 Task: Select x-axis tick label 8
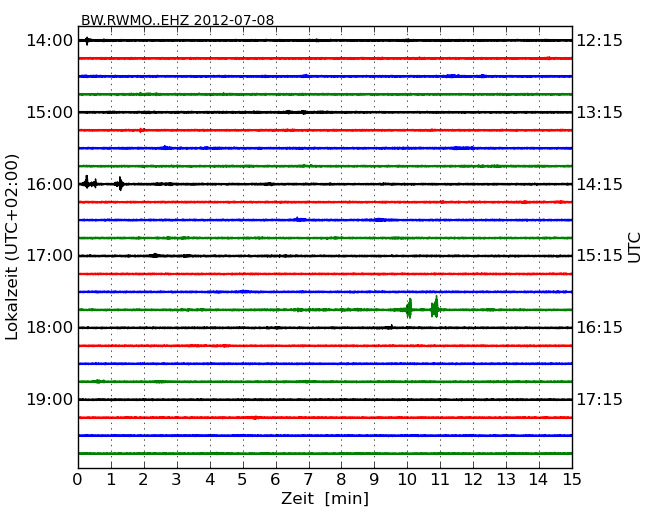342,480
